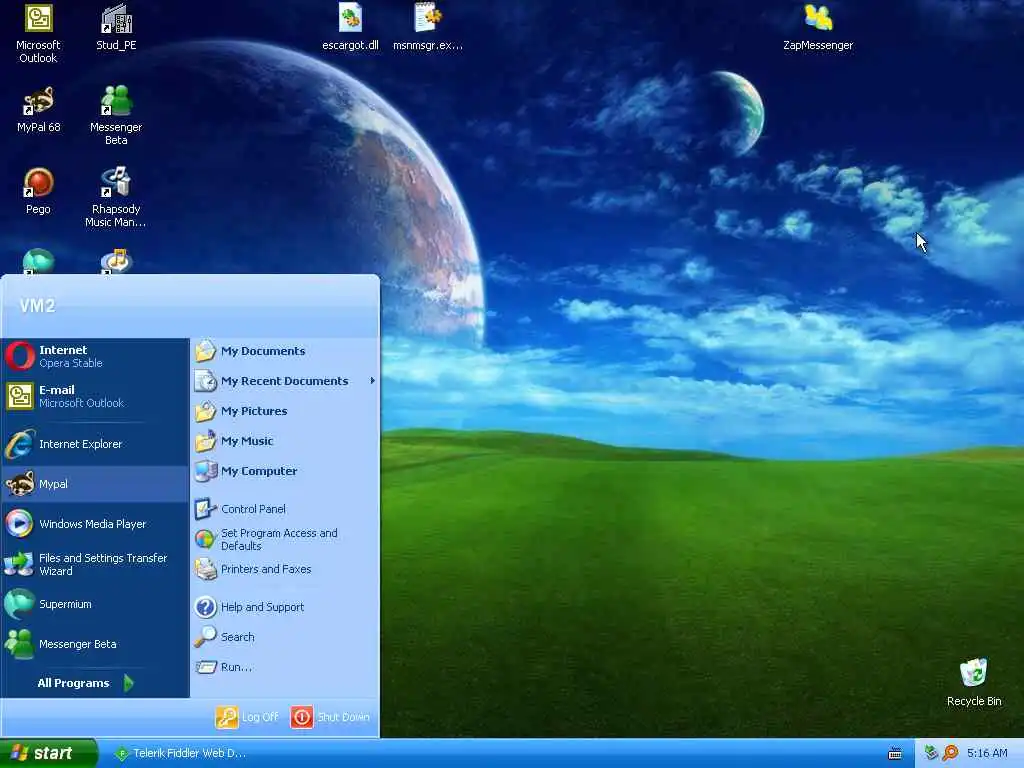This screenshot has height=768, width=1024.
Task: Select the half-hidden teal globe desktop icon
Action: point(38,261)
